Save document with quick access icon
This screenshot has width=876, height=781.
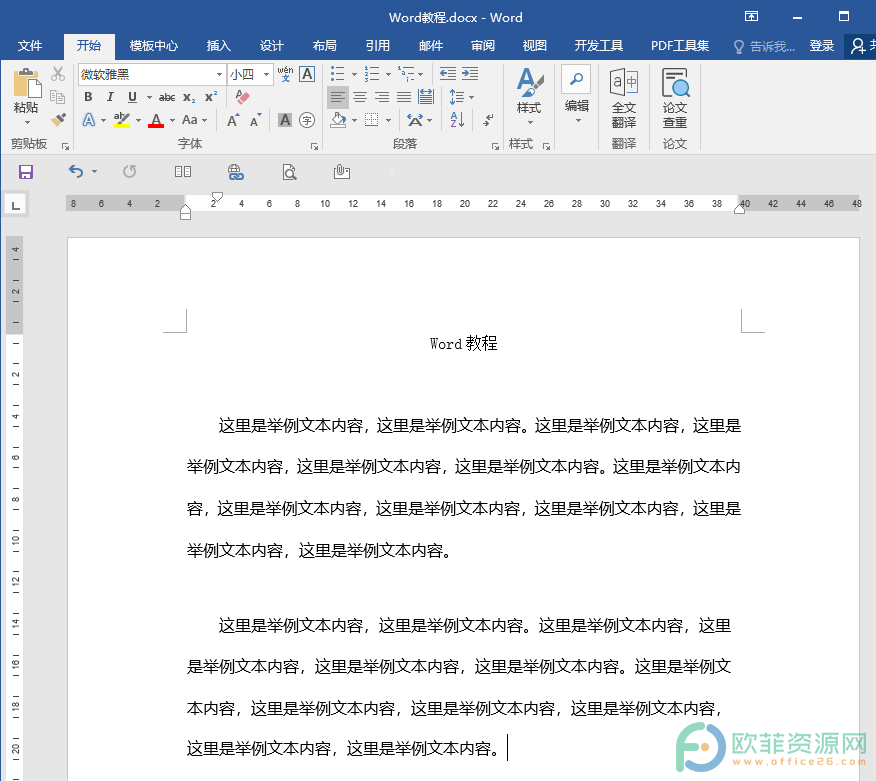pos(26,172)
